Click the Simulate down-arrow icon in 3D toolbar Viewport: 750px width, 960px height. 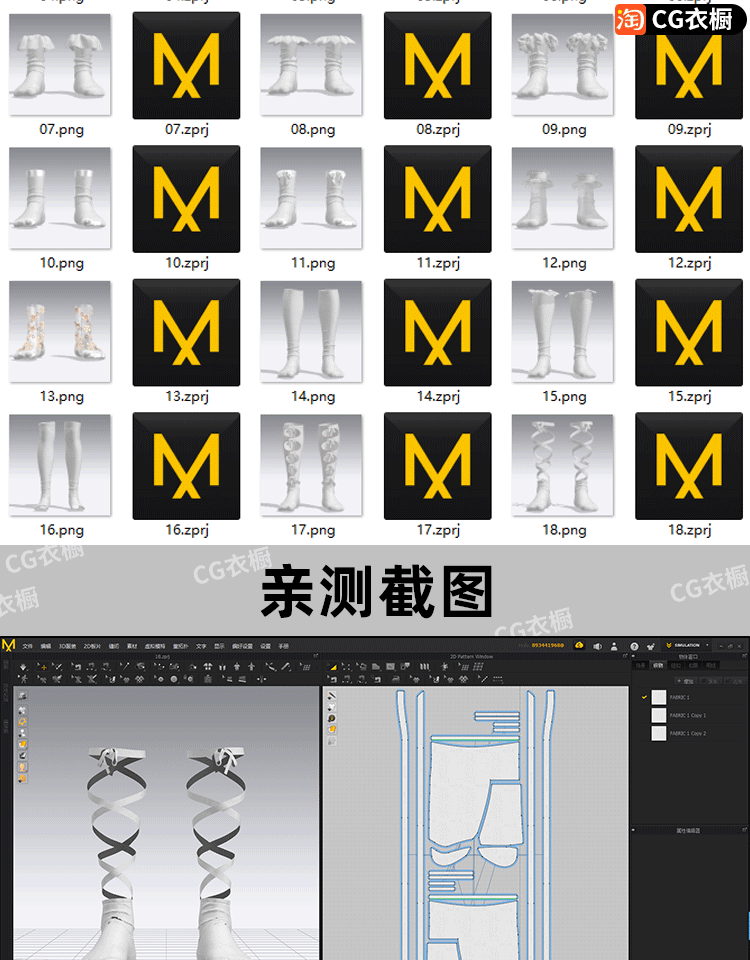click(23, 667)
